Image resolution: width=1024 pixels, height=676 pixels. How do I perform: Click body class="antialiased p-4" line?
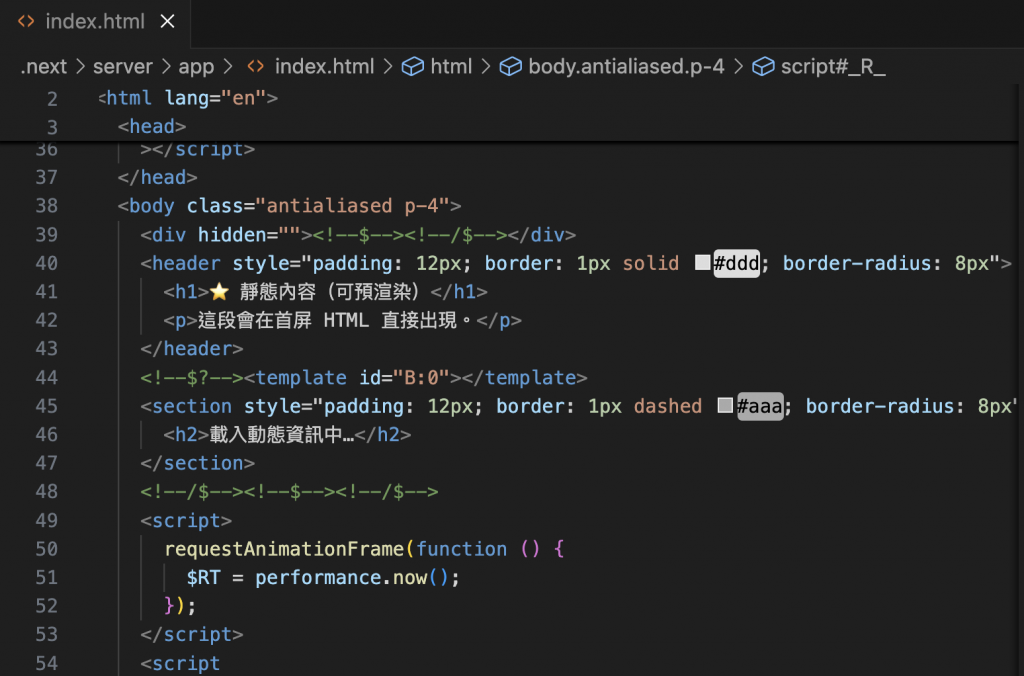[289, 206]
